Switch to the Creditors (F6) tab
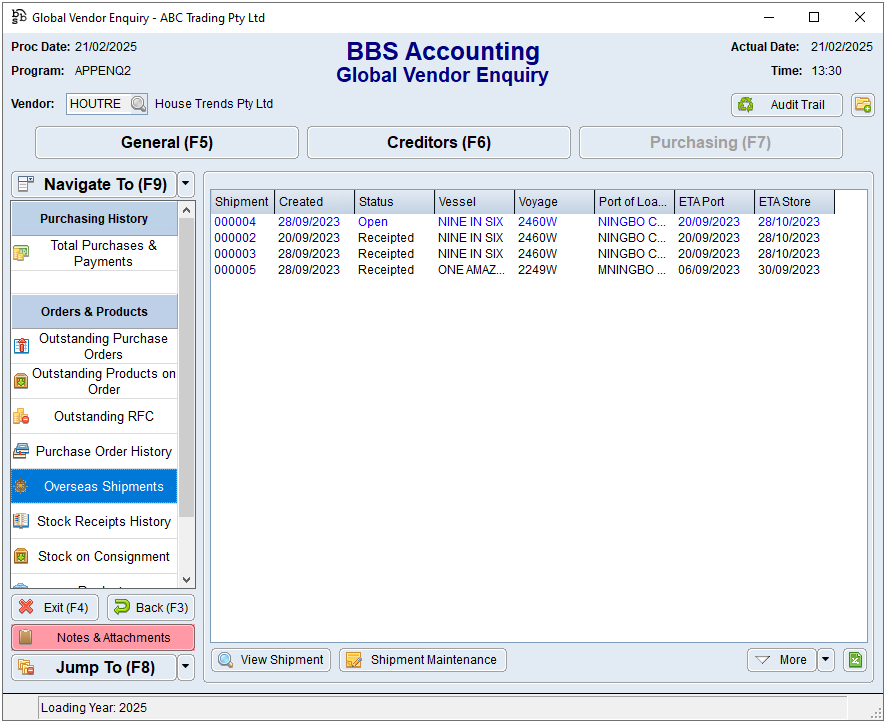The height and width of the screenshot is (725, 888). 439,143
